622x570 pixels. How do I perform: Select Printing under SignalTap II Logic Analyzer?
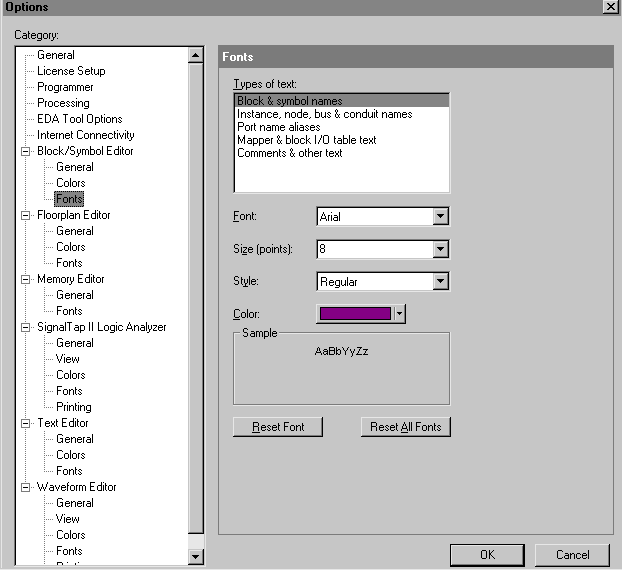pos(74,407)
